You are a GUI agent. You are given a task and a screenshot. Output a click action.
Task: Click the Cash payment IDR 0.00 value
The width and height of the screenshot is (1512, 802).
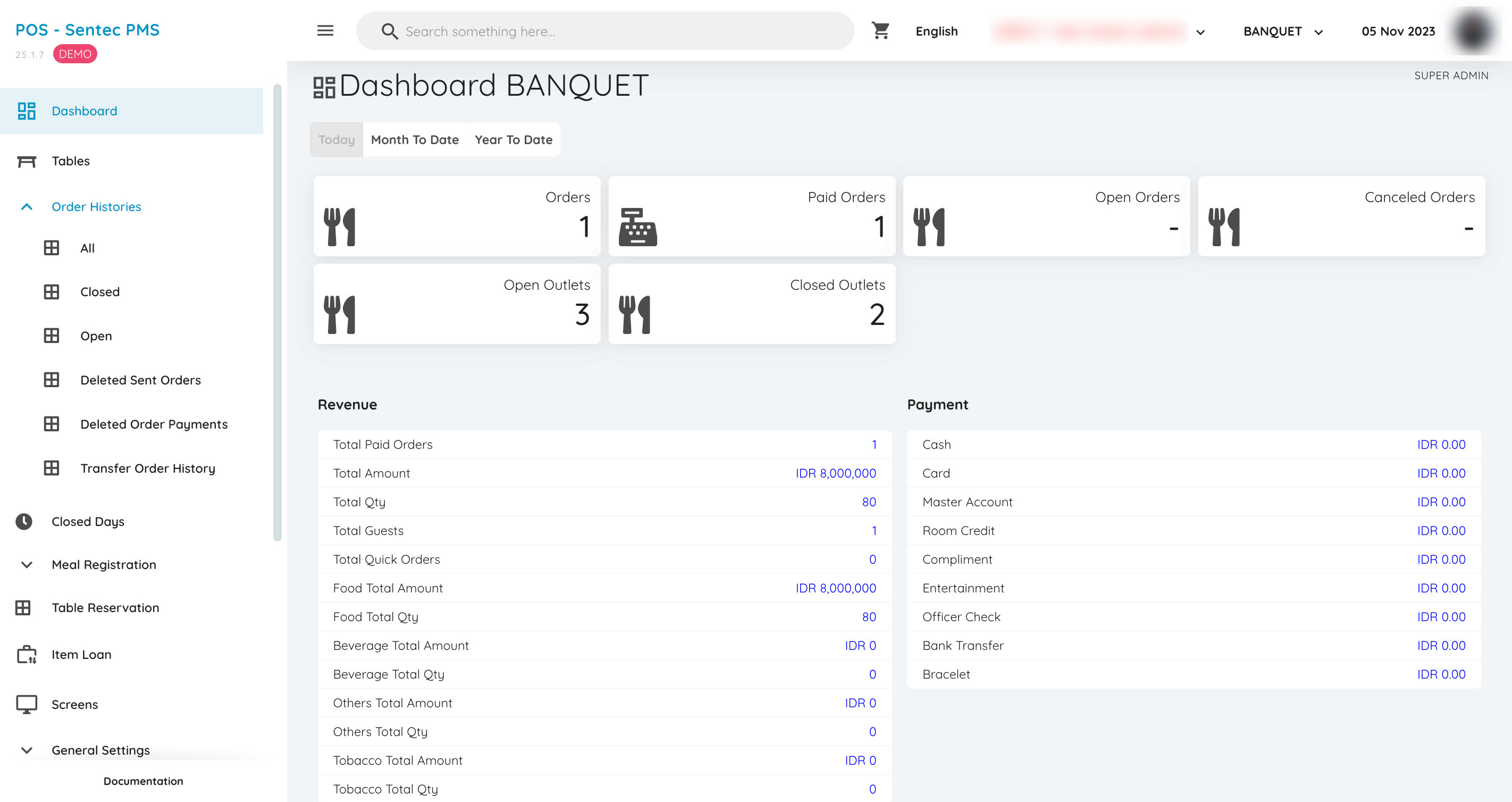1441,445
